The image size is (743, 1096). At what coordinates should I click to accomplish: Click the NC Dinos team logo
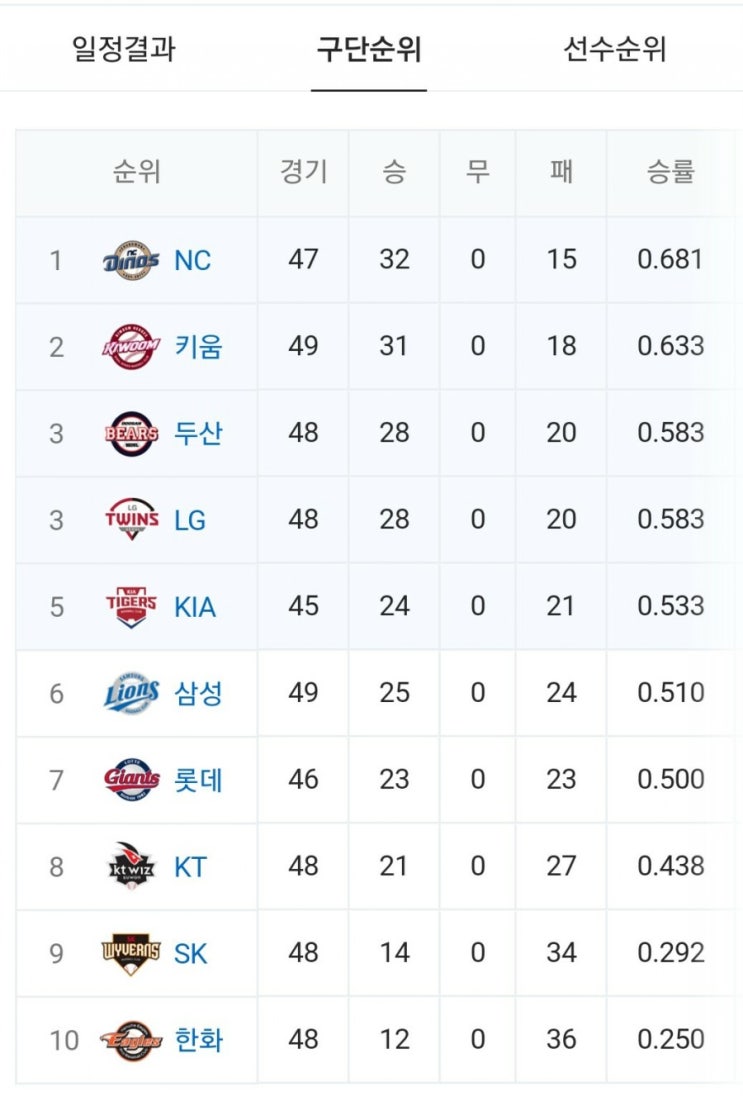tap(131, 260)
